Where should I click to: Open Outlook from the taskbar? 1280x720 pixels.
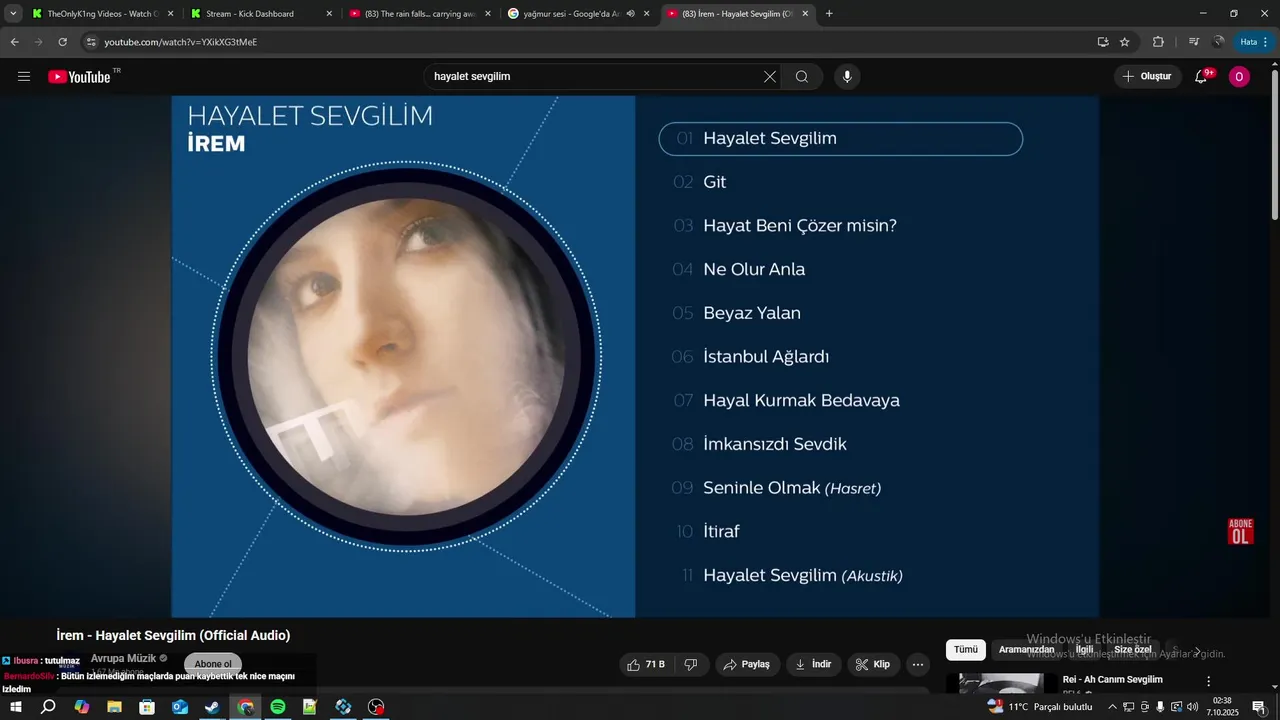pyautogui.click(x=180, y=707)
